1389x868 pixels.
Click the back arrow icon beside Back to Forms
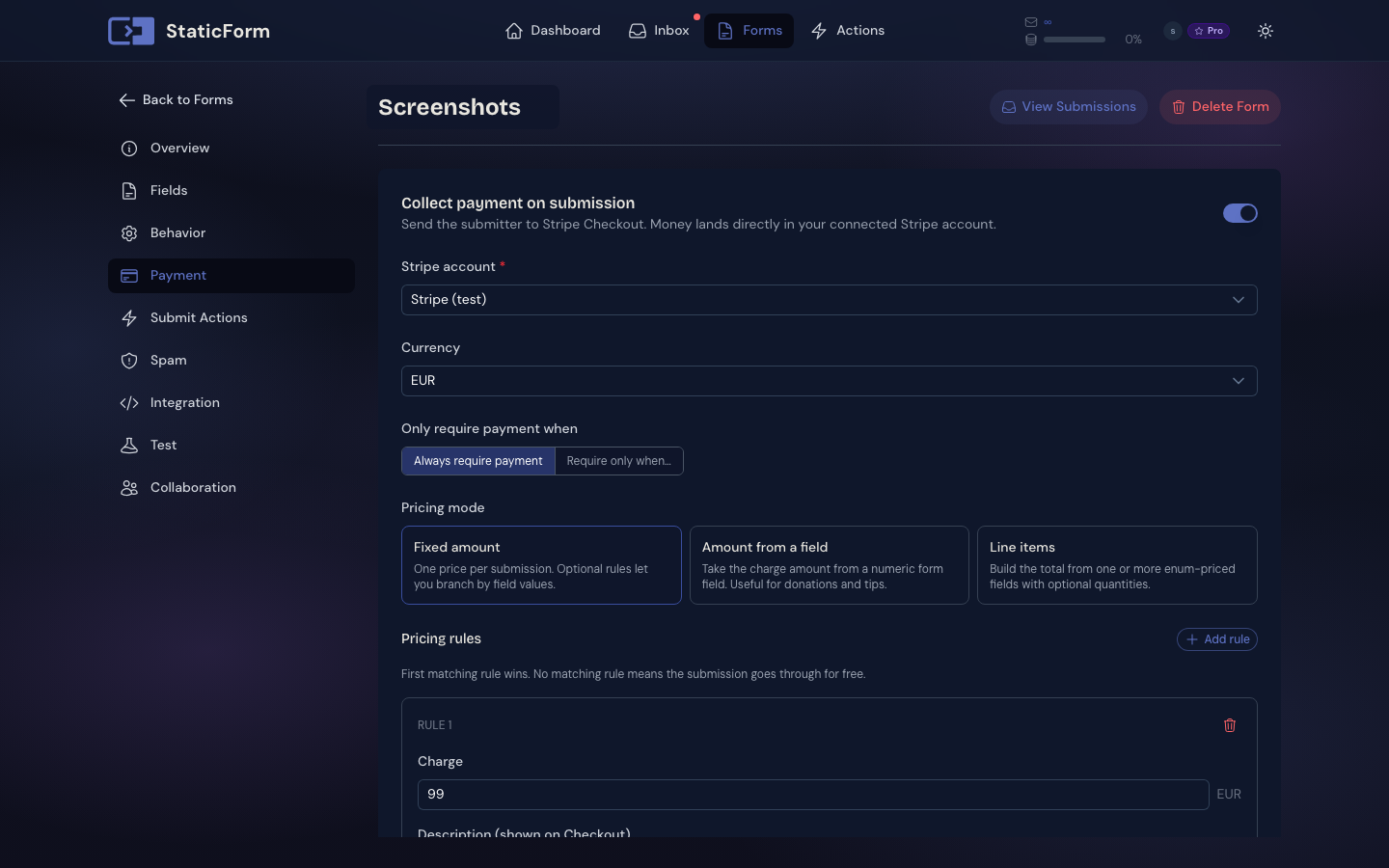126,100
